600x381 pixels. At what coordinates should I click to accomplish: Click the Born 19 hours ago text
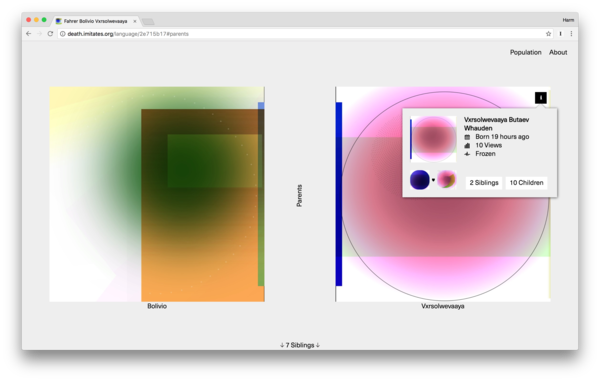502,137
